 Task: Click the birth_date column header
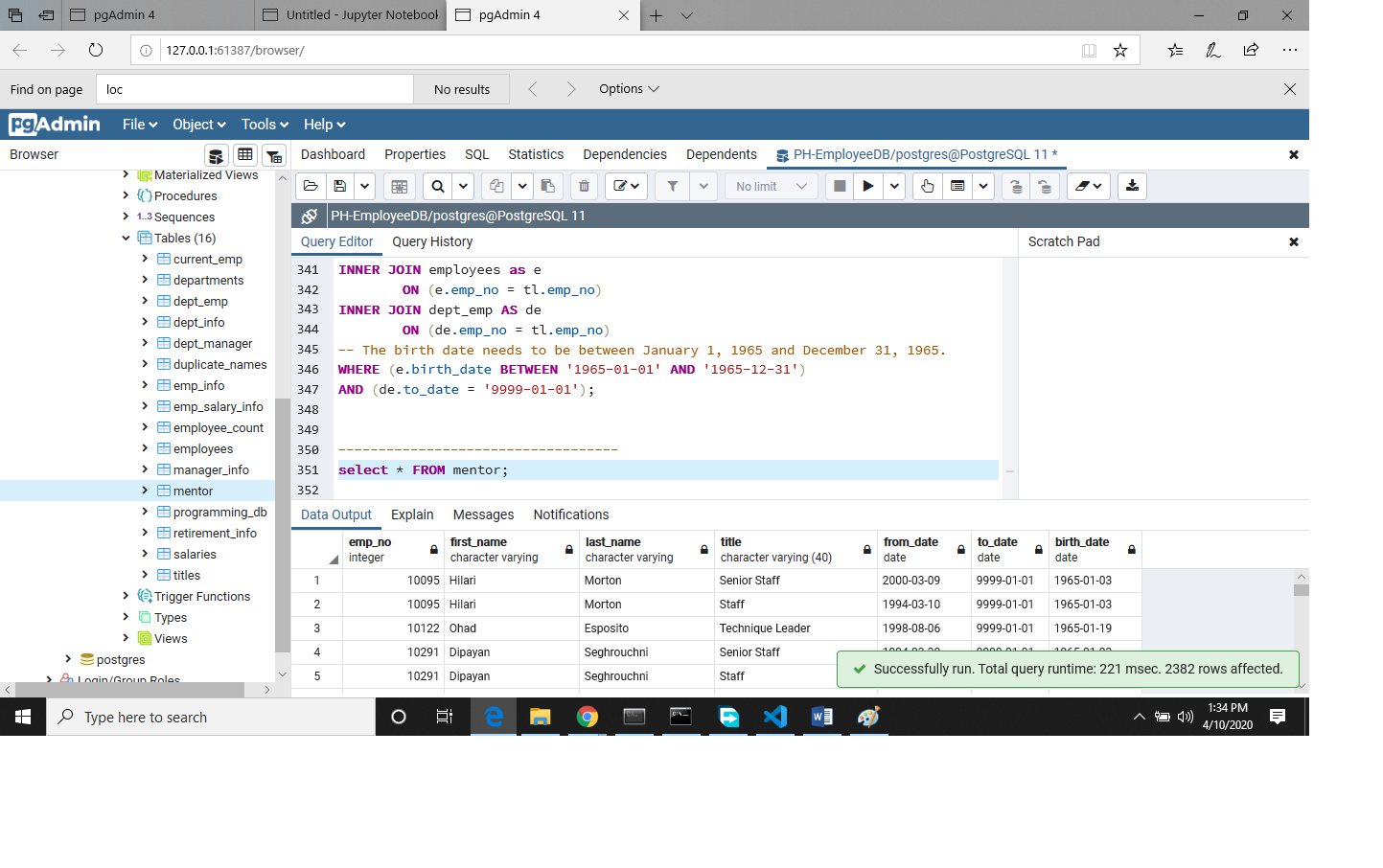pos(1095,549)
